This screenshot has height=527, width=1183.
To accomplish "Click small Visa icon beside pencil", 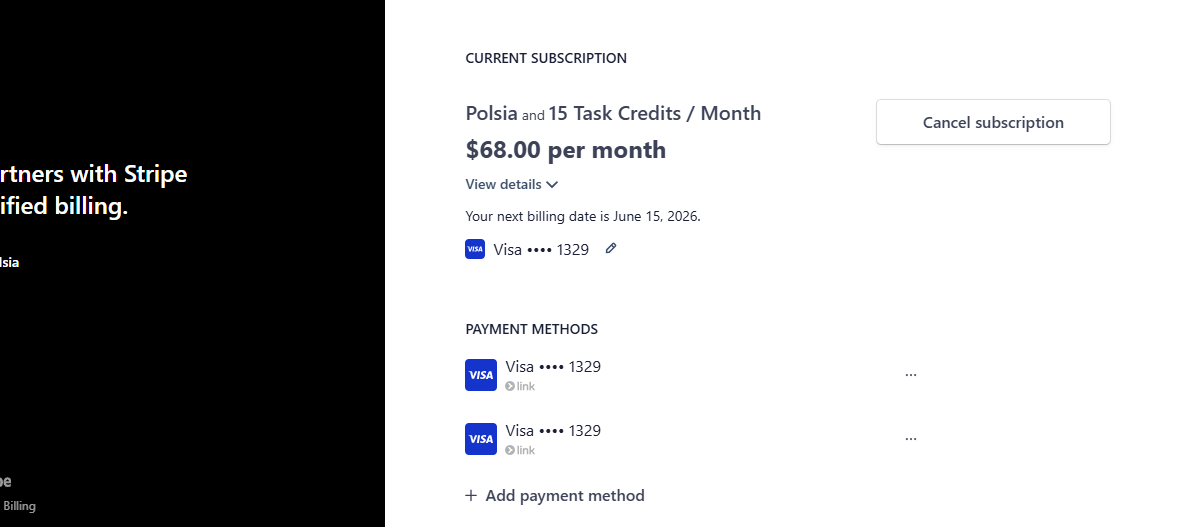I will pos(475,249).
